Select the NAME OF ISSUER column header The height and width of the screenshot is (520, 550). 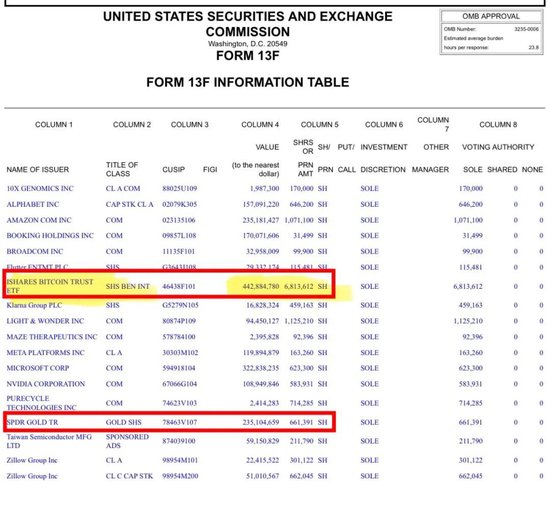tap(38, 169)
